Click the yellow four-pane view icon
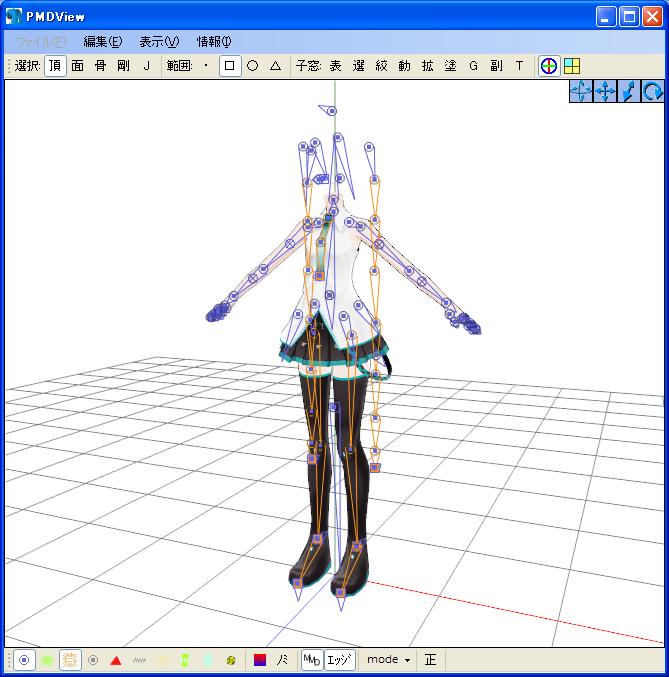This screenshot has height=677, width=669. click(572, 66)
